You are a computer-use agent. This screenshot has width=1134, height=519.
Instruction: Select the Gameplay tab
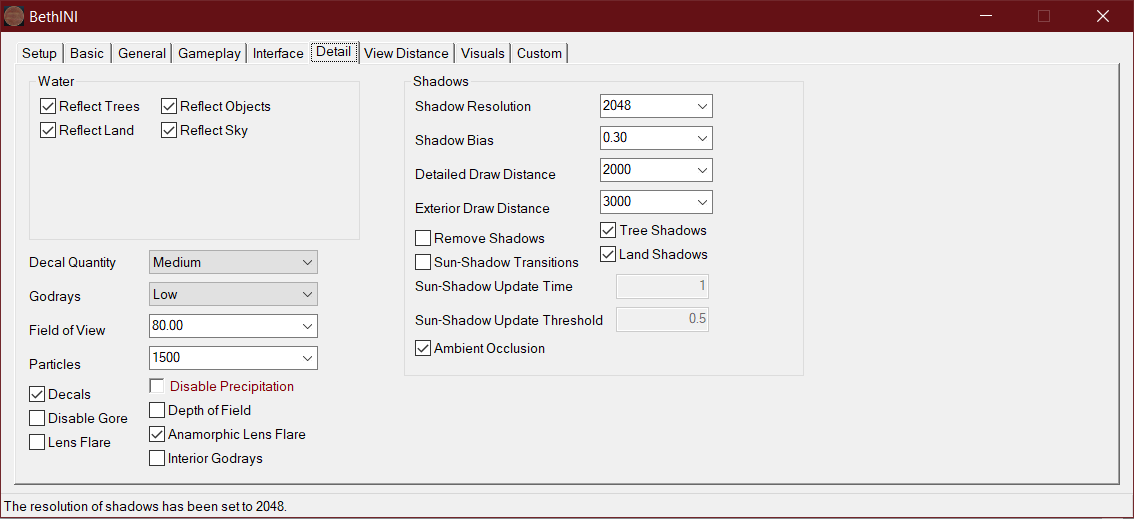[209, 53]
